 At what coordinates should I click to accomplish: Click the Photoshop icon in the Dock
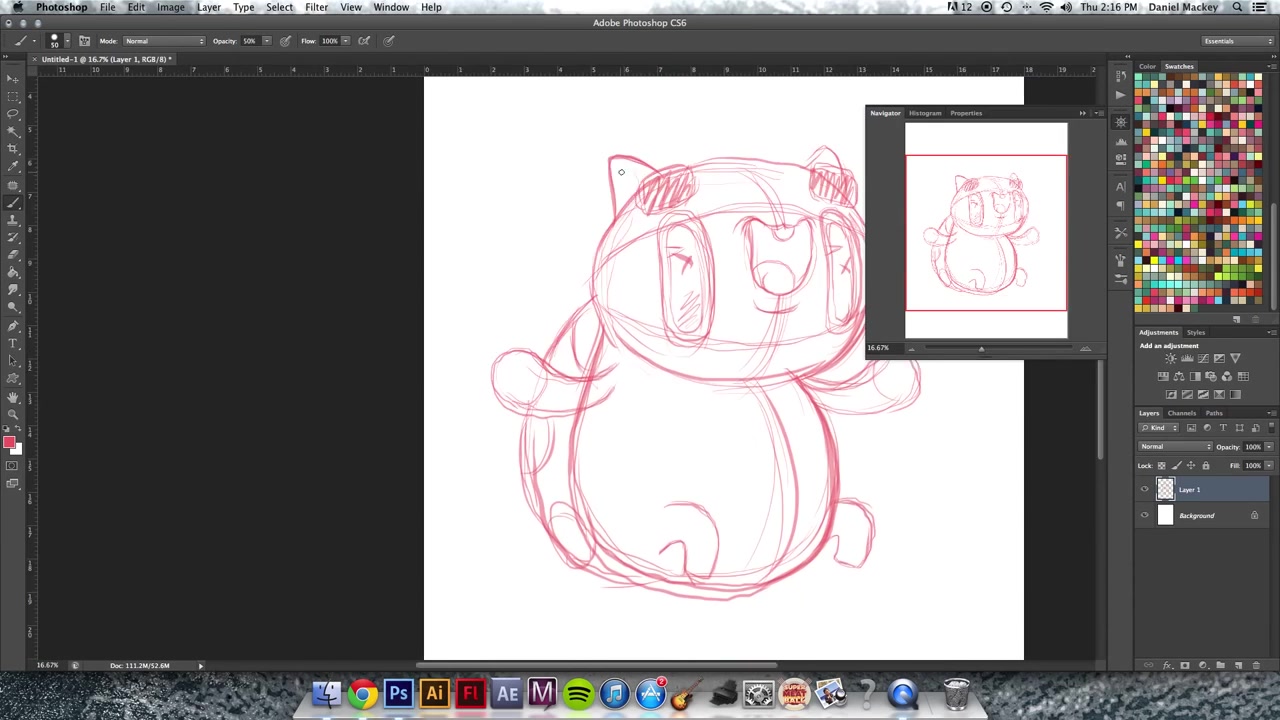coord(398,693)
